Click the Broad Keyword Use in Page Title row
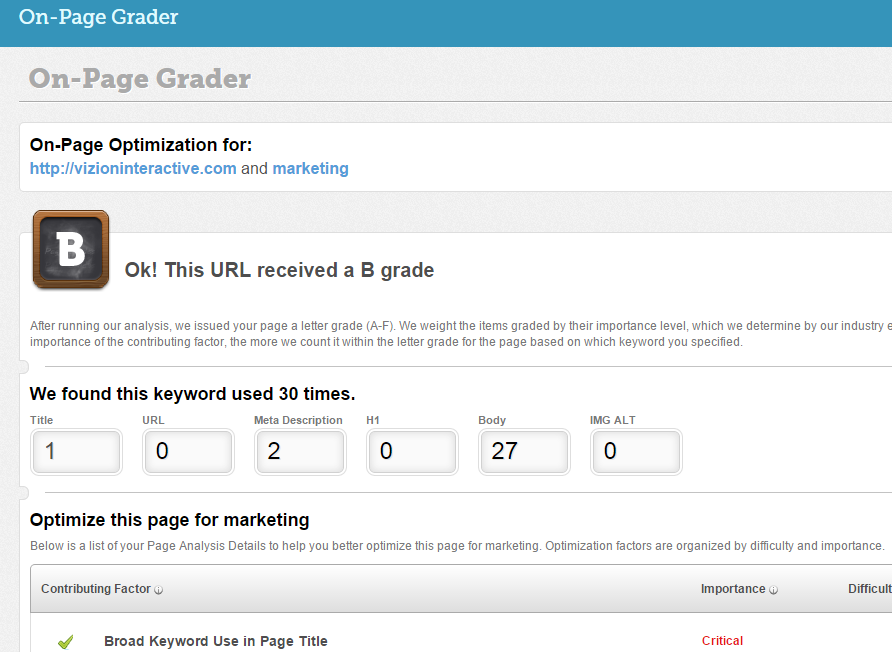This screenshot has width=892, height=652. click(x=216, y=641)
